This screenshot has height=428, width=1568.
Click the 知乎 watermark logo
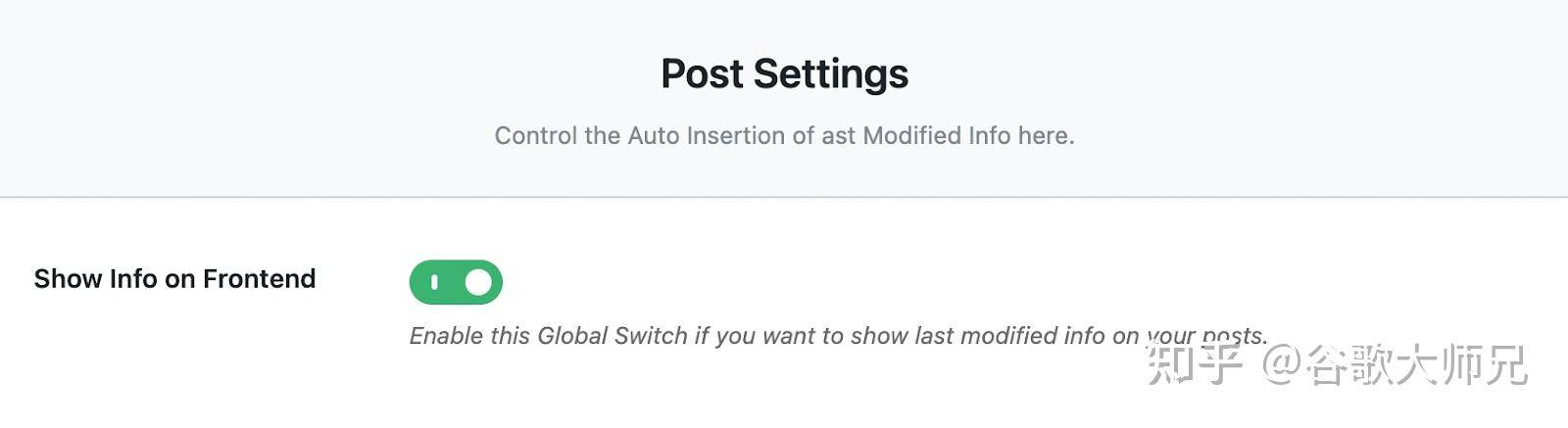1195,364
